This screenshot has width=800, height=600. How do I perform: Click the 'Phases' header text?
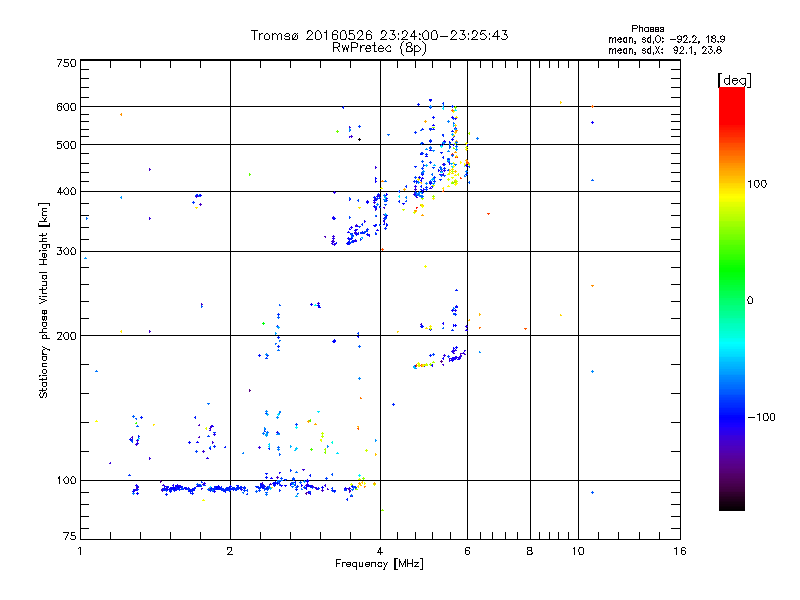[x=647, y=29]
